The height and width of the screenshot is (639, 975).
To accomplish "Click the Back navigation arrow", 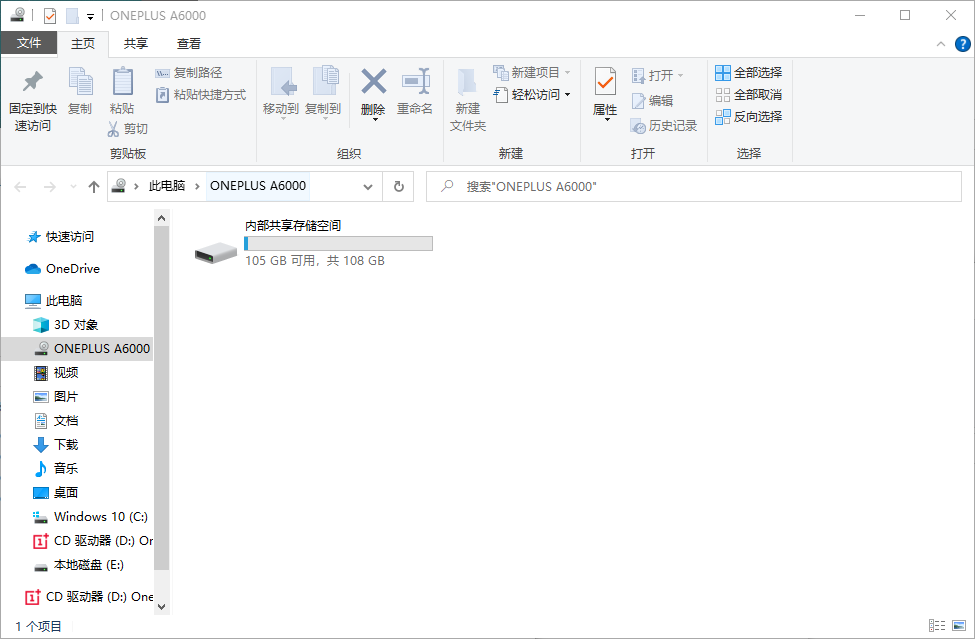I will point(20,186).
